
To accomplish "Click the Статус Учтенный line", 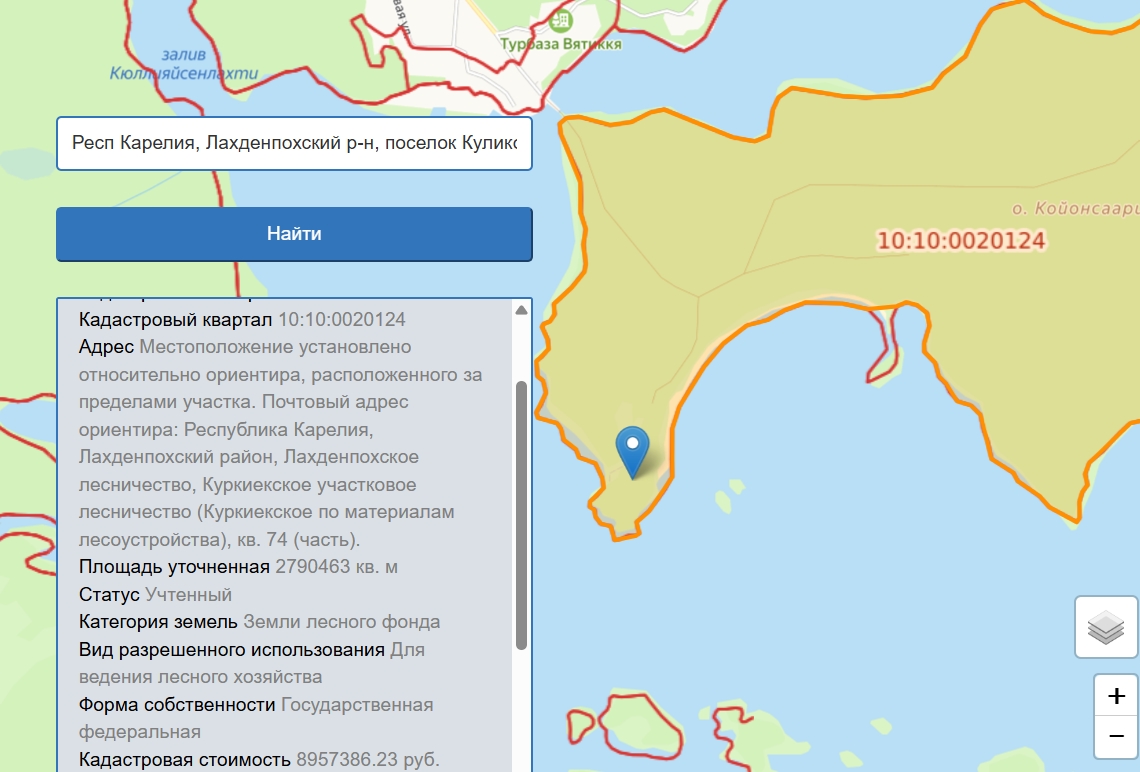I will click(x=156, y=595).
